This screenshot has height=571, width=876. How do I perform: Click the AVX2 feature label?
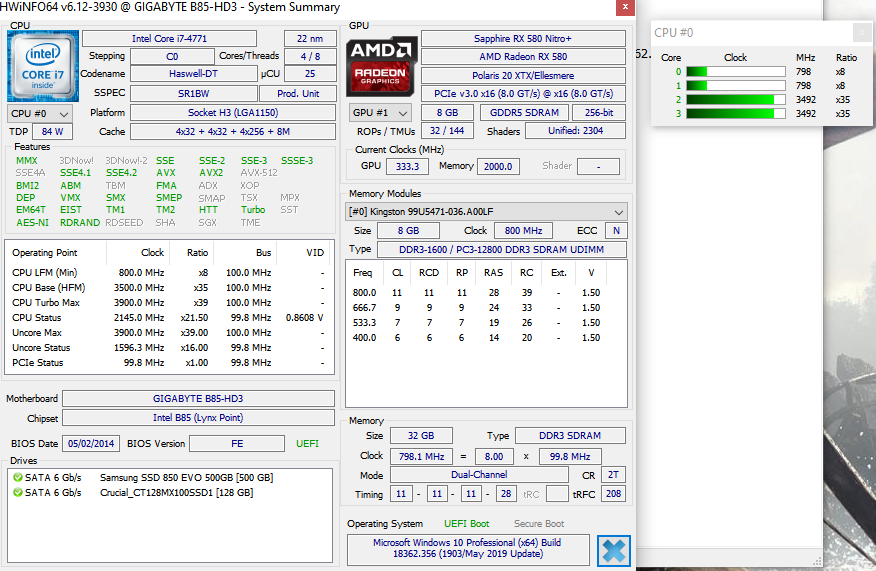[x=211, y=173]
